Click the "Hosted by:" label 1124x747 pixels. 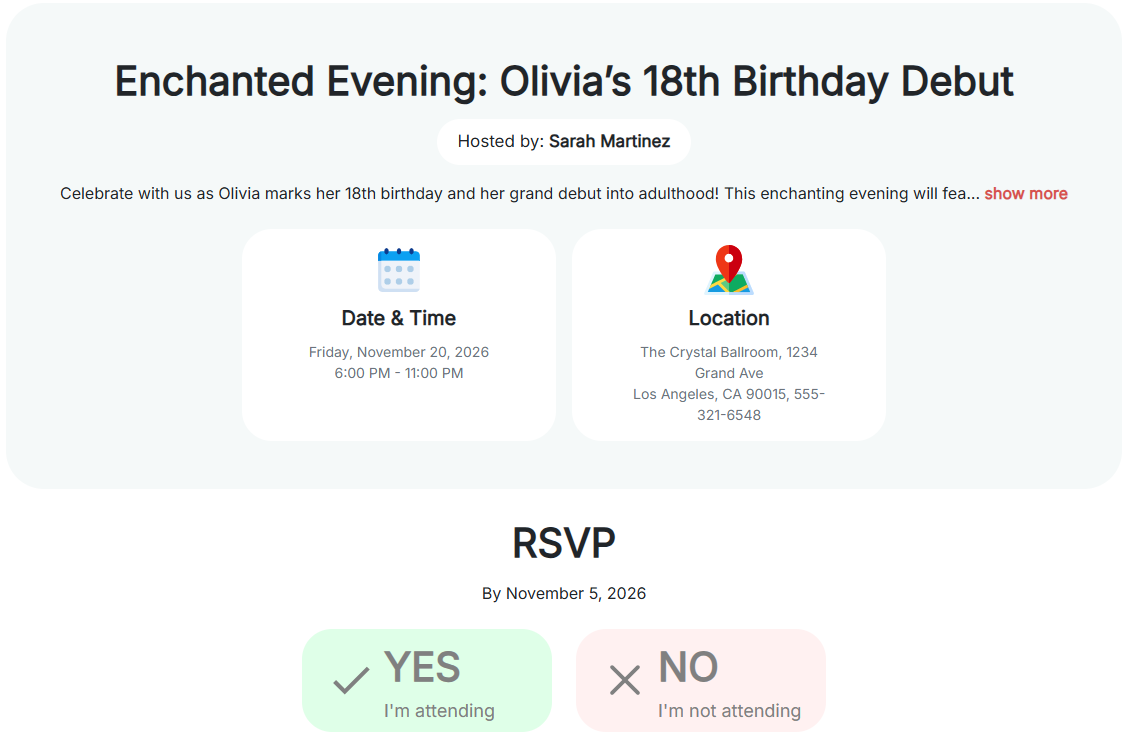501,142
